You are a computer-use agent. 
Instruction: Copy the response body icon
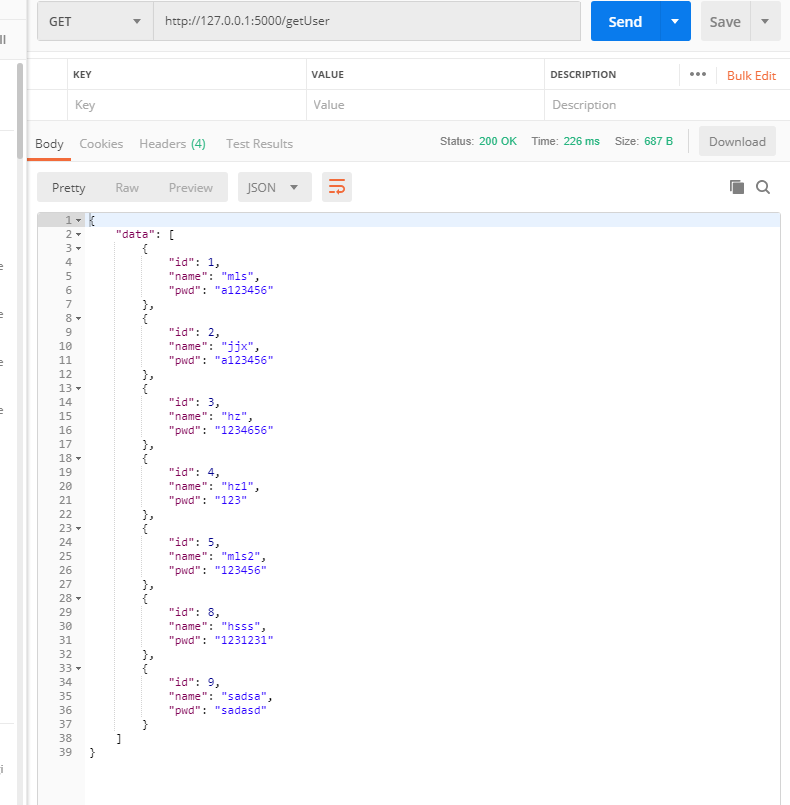(x=737, y=187)
